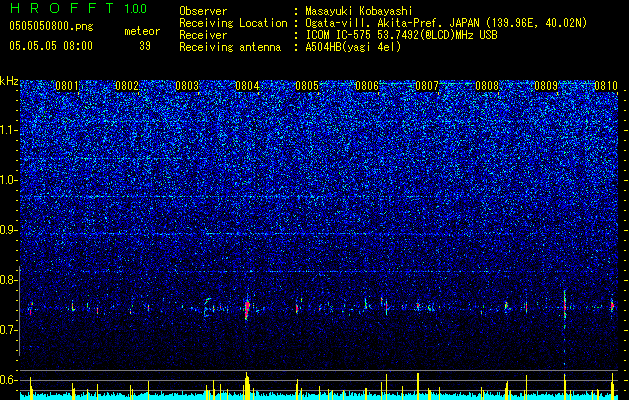The height and width of the screenshot is (400, 629).
Task: Click the red meteor echo near 0805
Action: click(x=297, y=307)
